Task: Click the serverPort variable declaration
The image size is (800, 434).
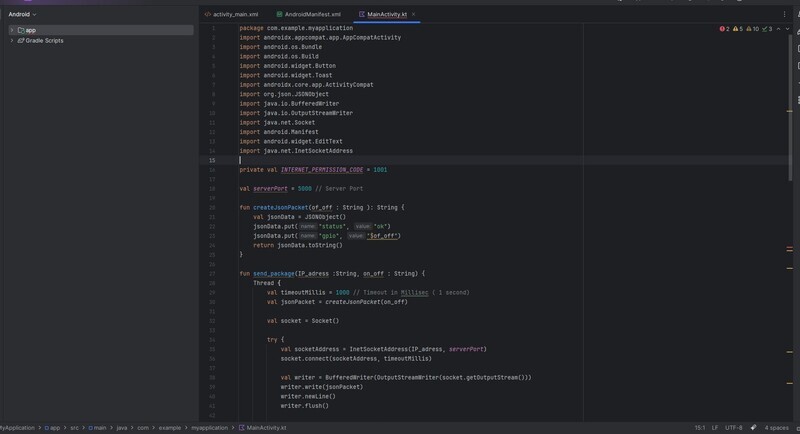Action: (270, 189)
